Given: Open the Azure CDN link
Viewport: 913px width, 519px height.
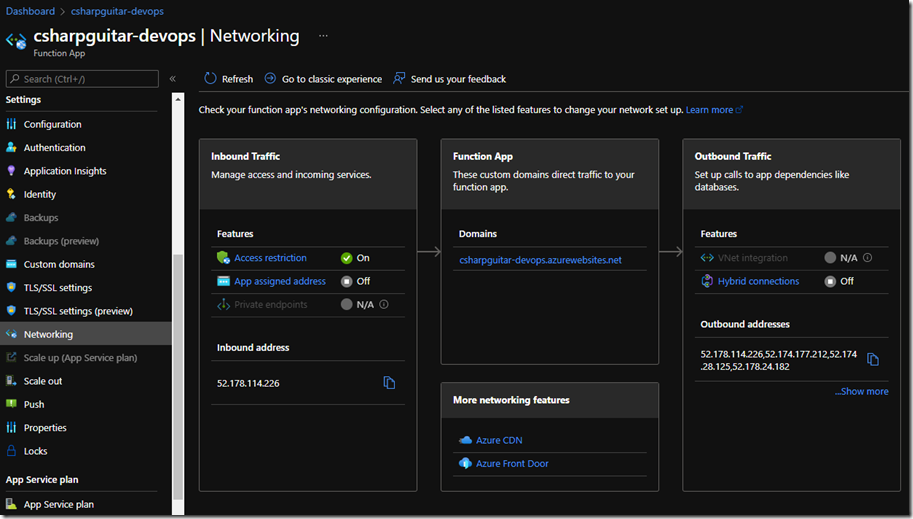Looking at the screenshot, I should 499,440.
